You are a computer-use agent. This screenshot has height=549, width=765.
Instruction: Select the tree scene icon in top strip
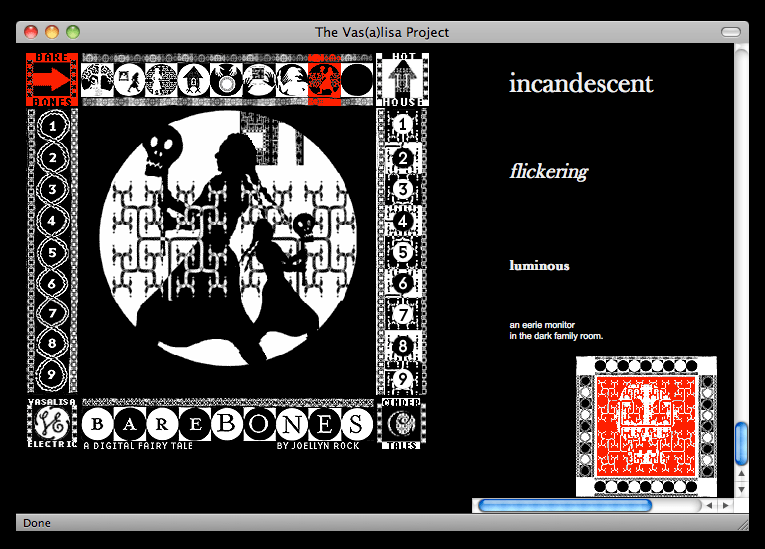click(x=96, y=81)
